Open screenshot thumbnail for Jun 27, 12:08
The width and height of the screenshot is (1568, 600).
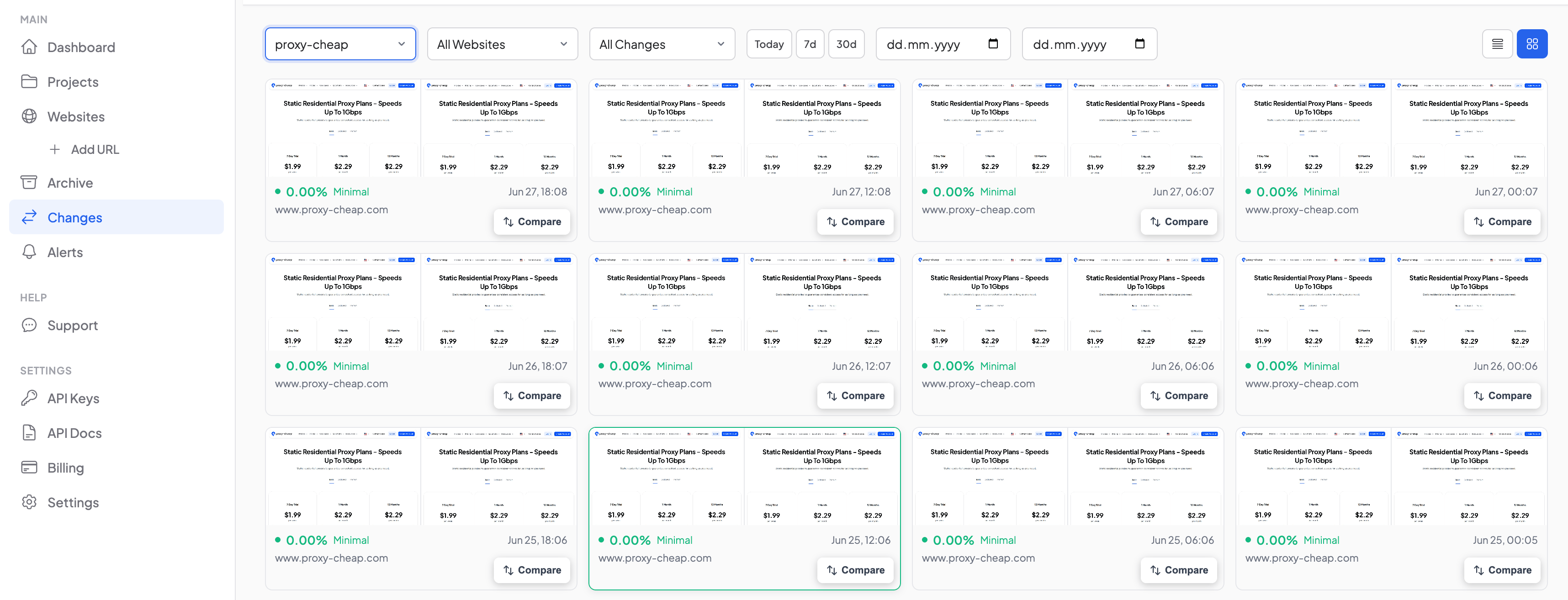click(744, 128)
